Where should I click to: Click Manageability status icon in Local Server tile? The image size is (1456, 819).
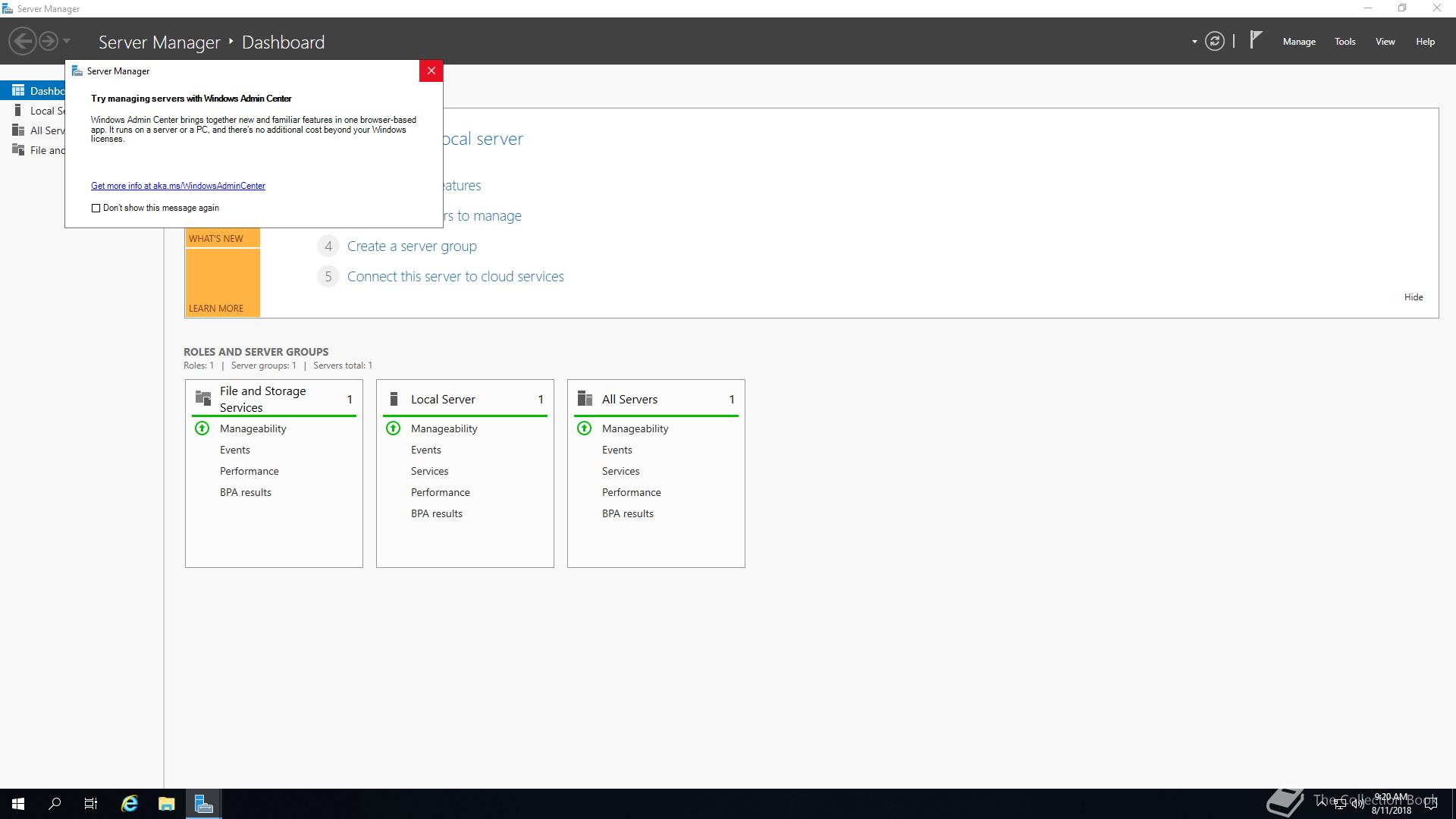click(x=393, y=428)
